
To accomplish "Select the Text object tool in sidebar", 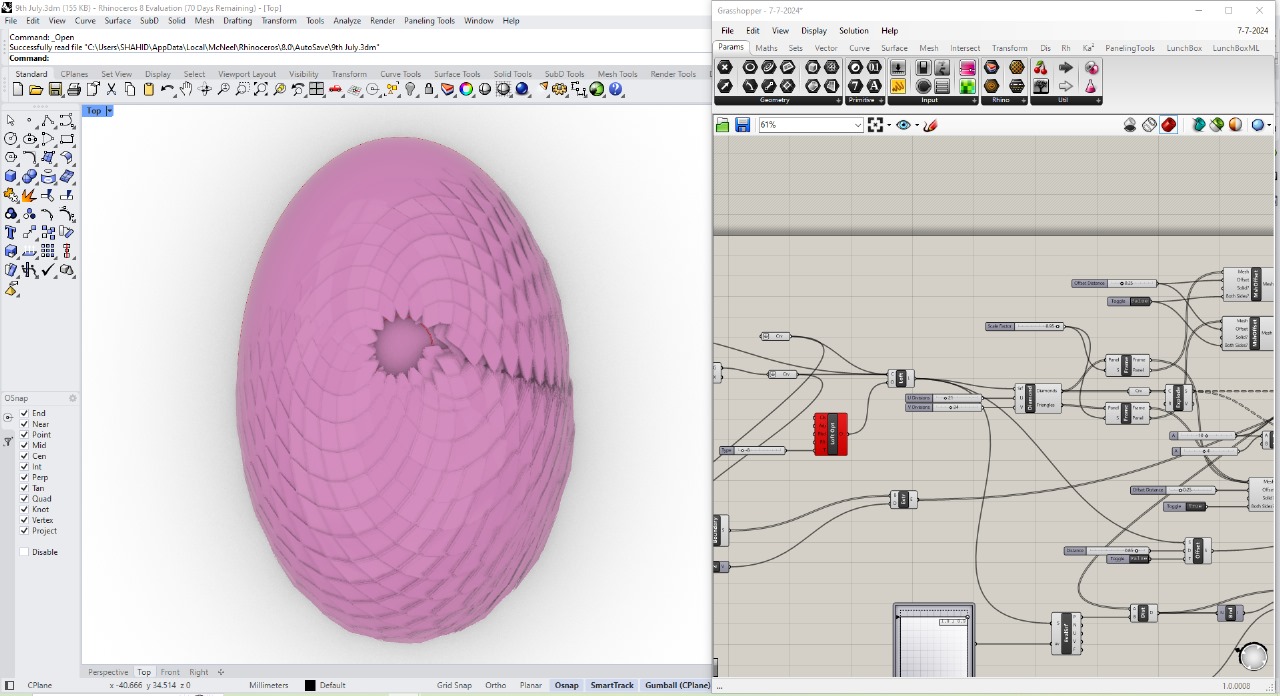I will 10,231.
